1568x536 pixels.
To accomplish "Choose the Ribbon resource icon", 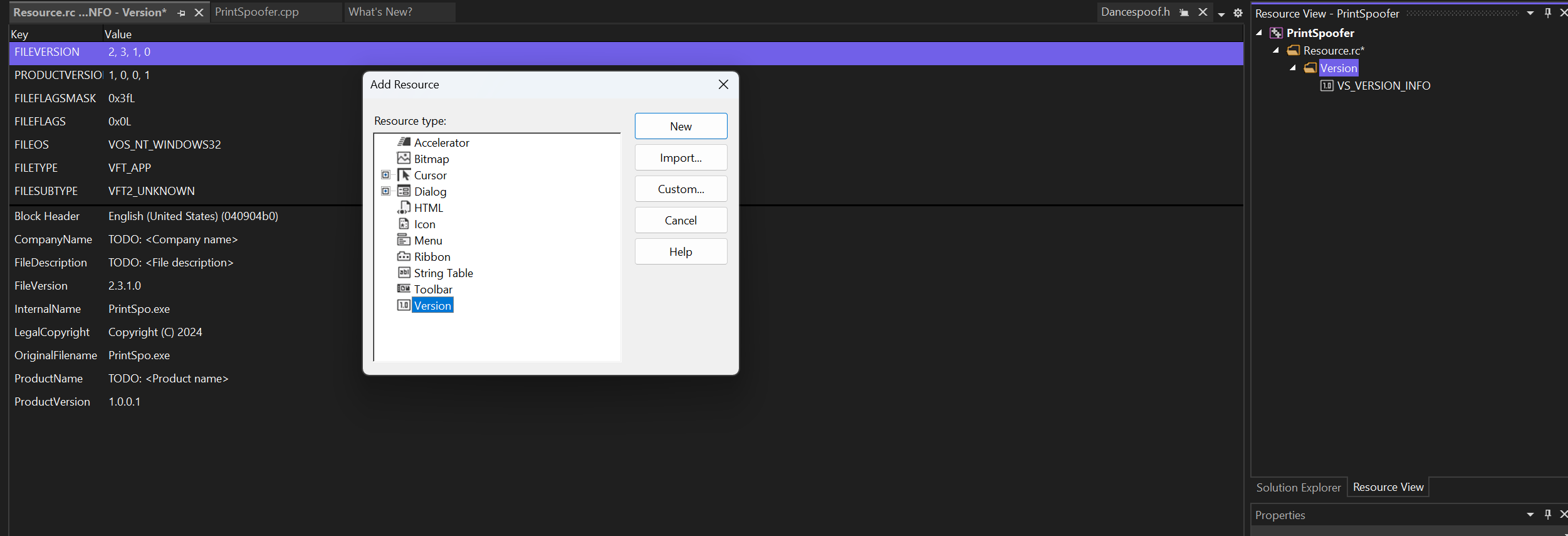I will pos(404,256).
